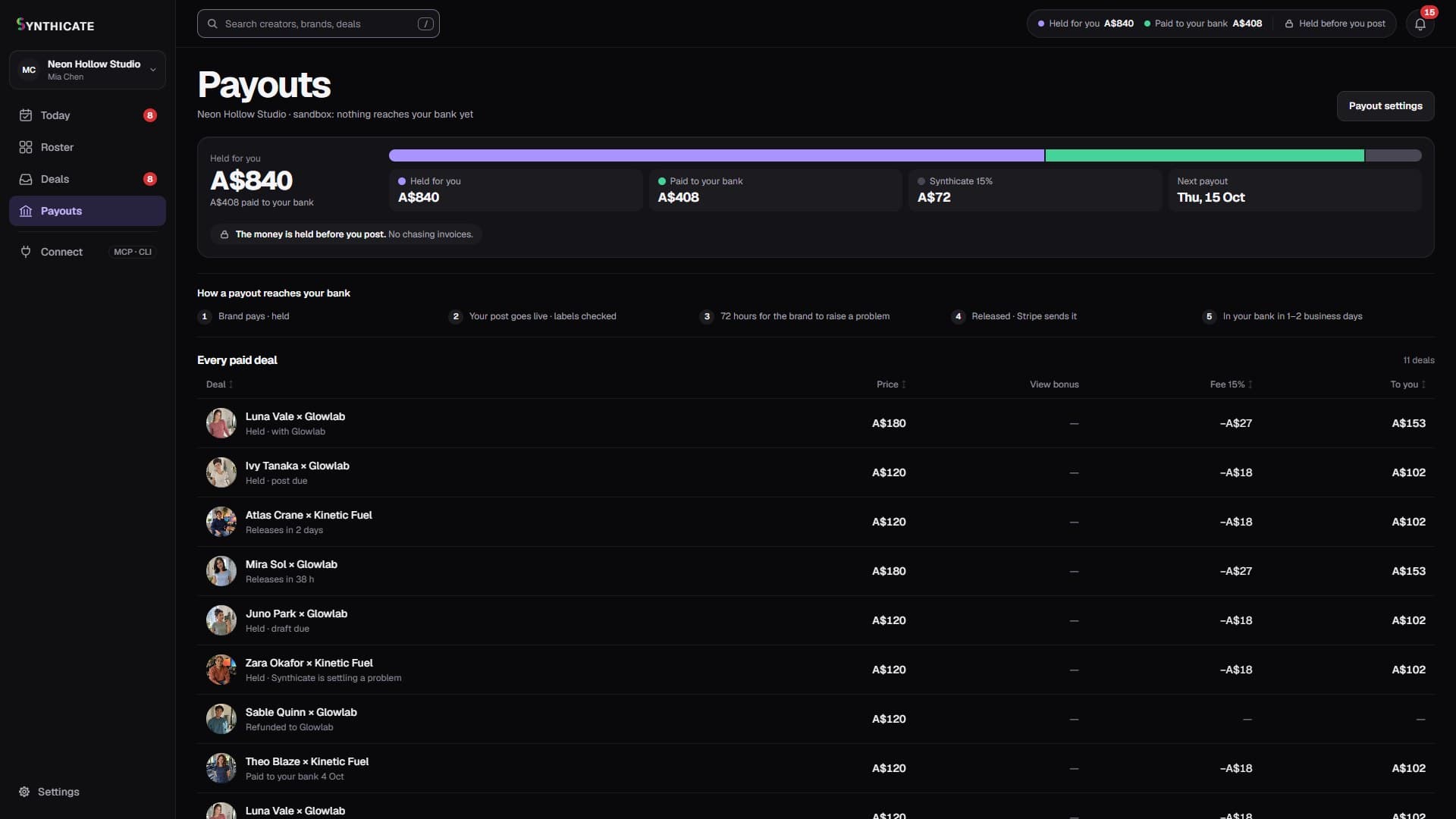Click the 'Held for you A$840' header chip
Image resolution: width=1456 pixels, height=819 pixels.
click(x=1085, y=24)
